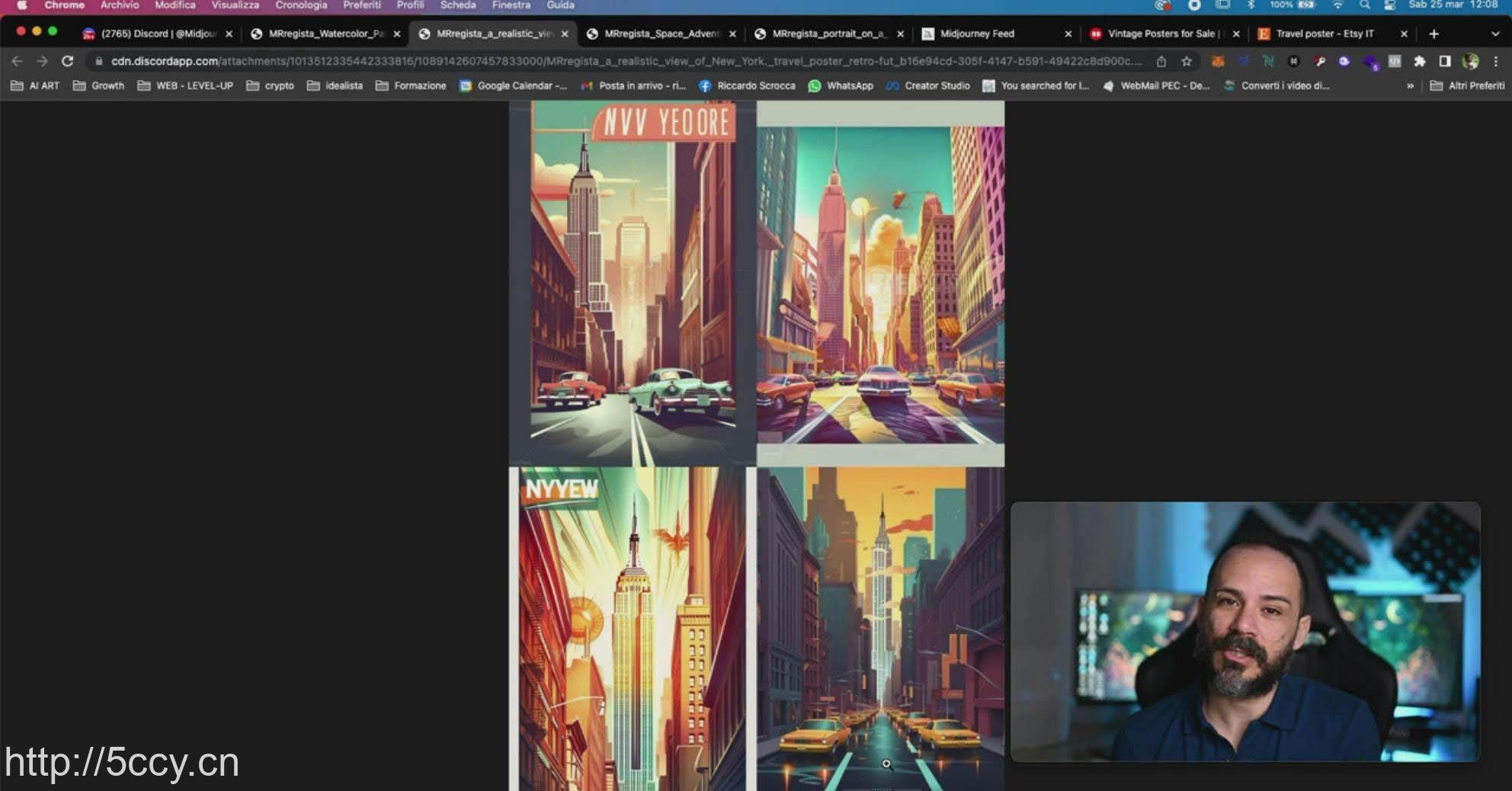This screenshot has width=1512, height=791.
Task: Close the MRregista_Watercolor tab
Action: tap(396, 34)
